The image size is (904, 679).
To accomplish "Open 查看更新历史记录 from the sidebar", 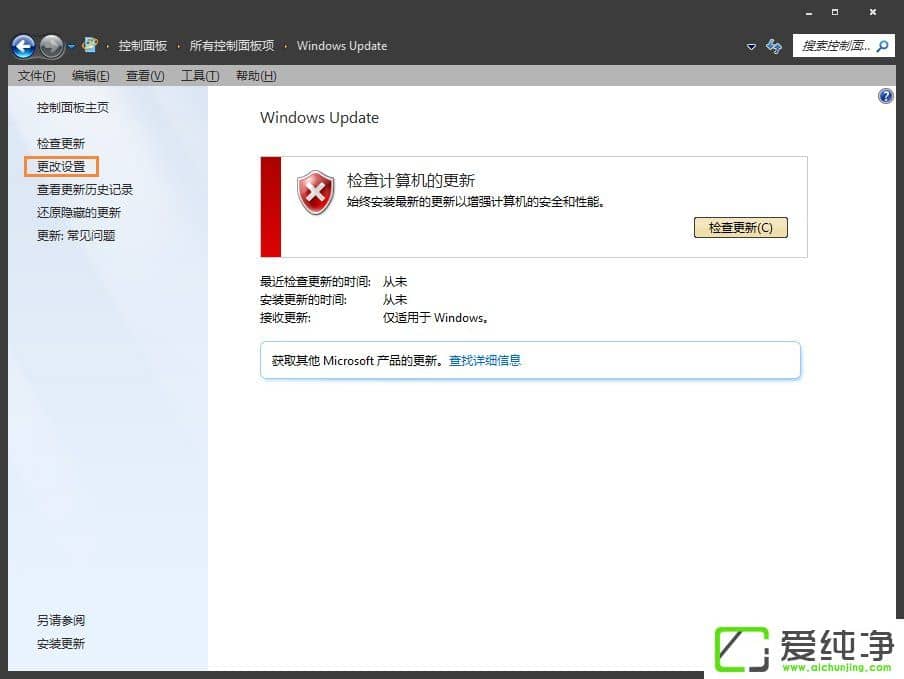I will click(83, 189).
